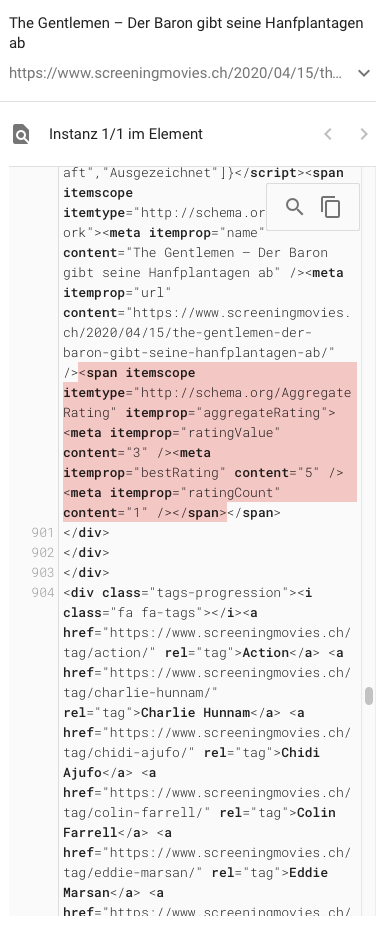Click the find-in-code icon beside Instanz
This screenshot has height=929, width=376.
21,134
